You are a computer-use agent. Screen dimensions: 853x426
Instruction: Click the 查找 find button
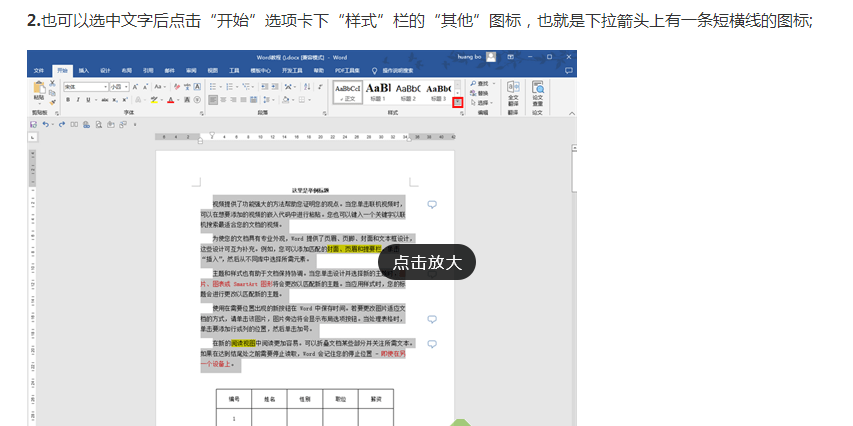pyautogui.click(x=482, y=84)
